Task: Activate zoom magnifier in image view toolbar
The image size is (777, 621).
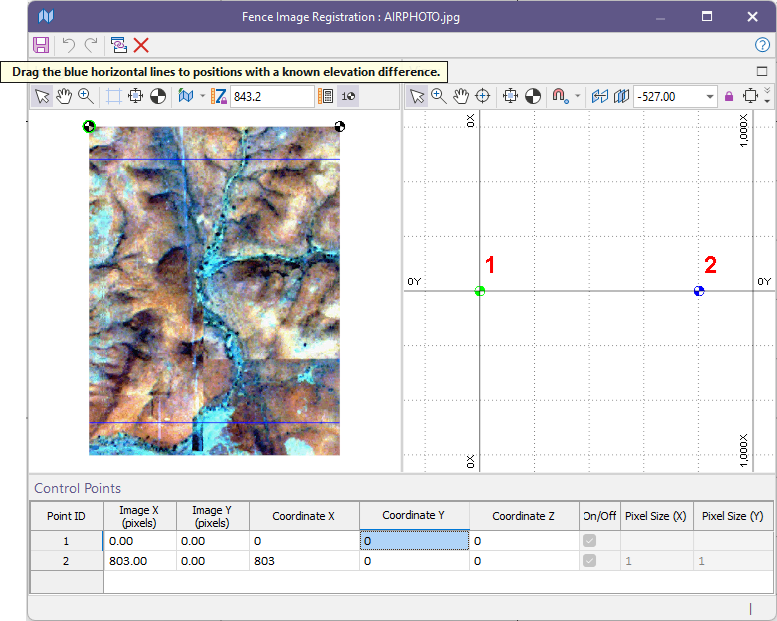Action: (x=86, y=96)
